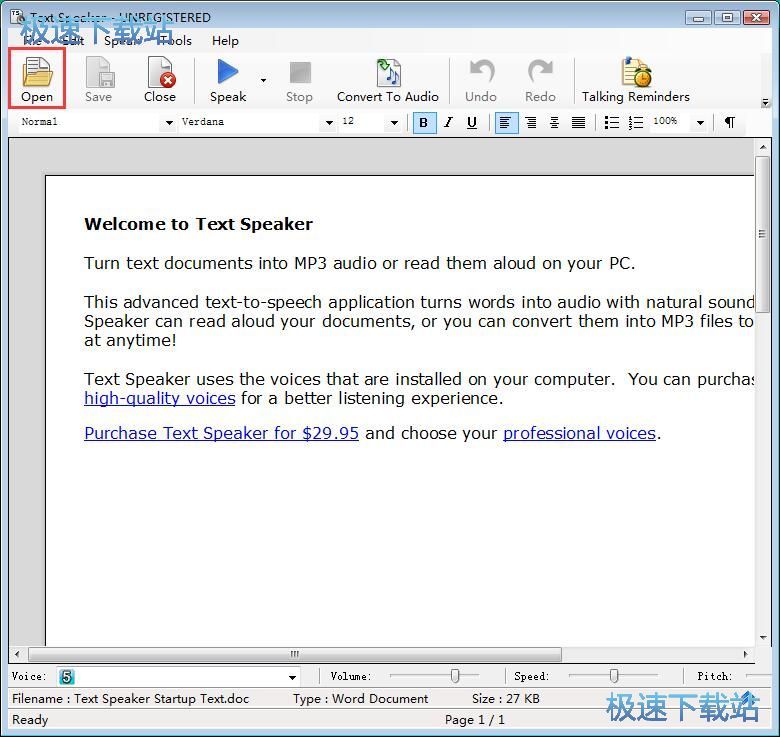This screenshot has height=737, width=780.
Task: Toggle numbered list
Action: (x=636, y=122)
